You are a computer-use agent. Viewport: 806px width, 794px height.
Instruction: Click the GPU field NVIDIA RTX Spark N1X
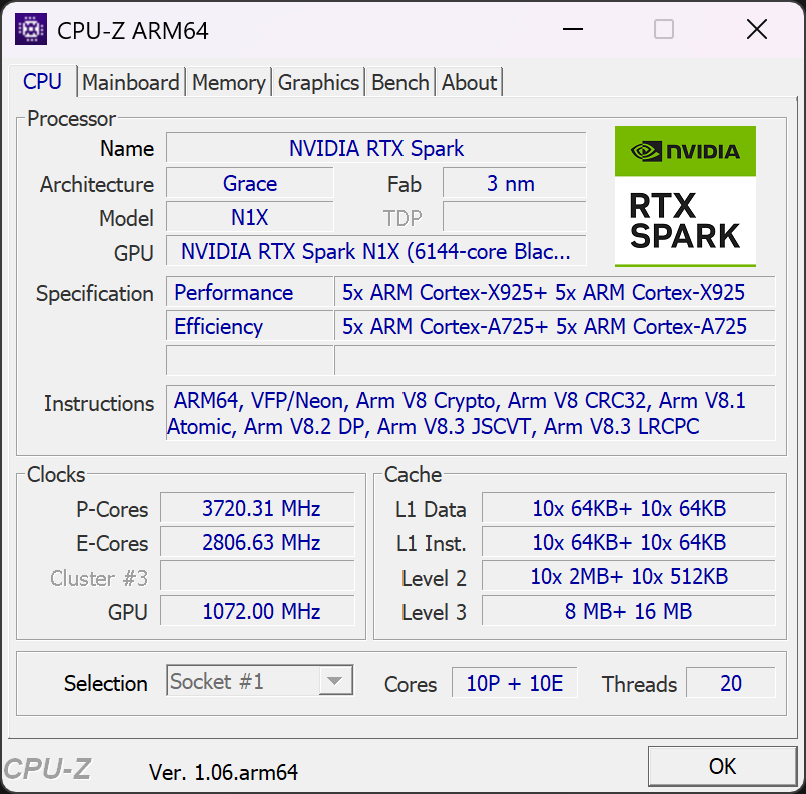pyautogui.click(x=376, y=251)
